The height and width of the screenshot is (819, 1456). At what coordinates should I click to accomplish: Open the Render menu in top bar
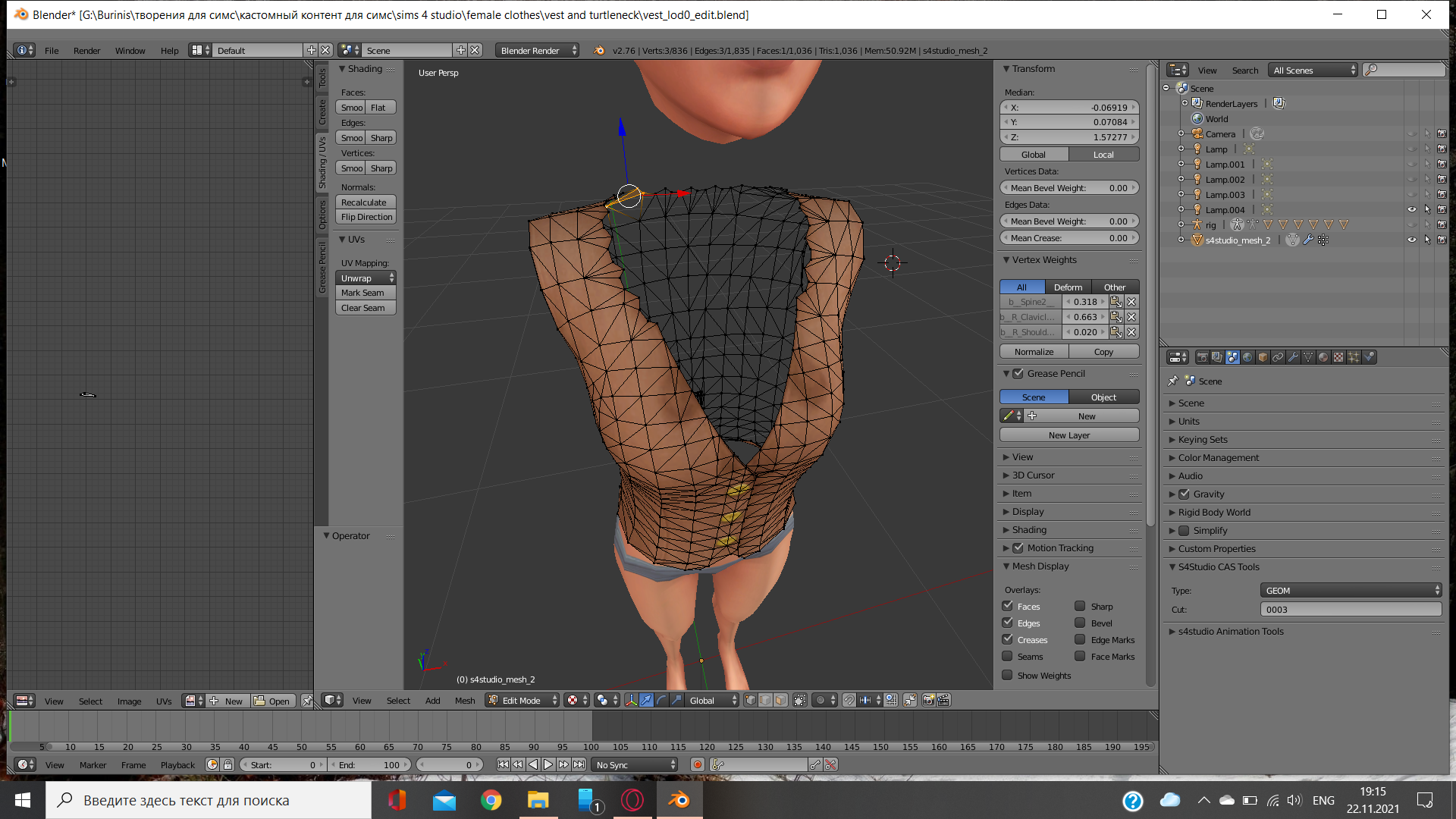coord(86,51)
